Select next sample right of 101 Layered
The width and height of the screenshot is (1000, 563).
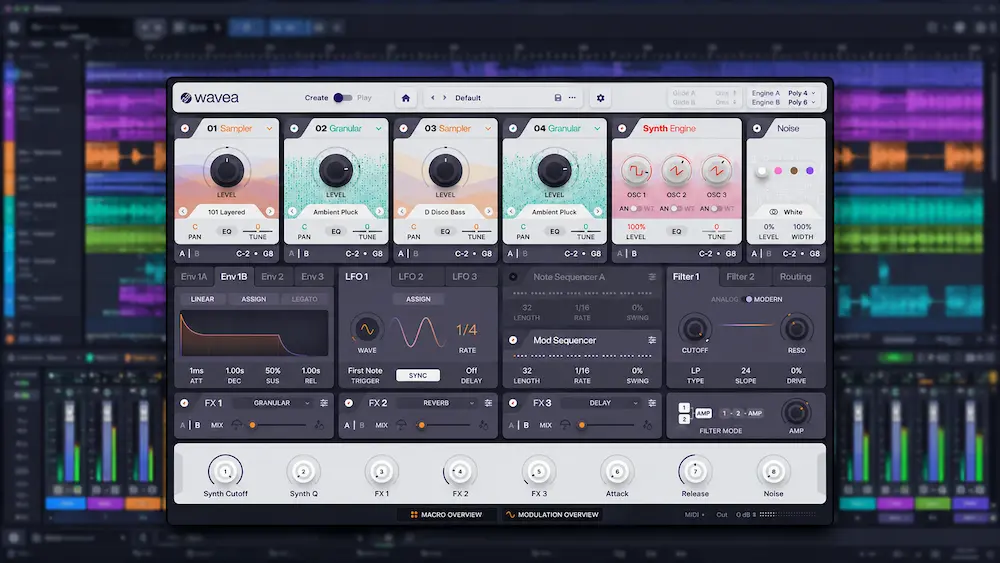270,212
